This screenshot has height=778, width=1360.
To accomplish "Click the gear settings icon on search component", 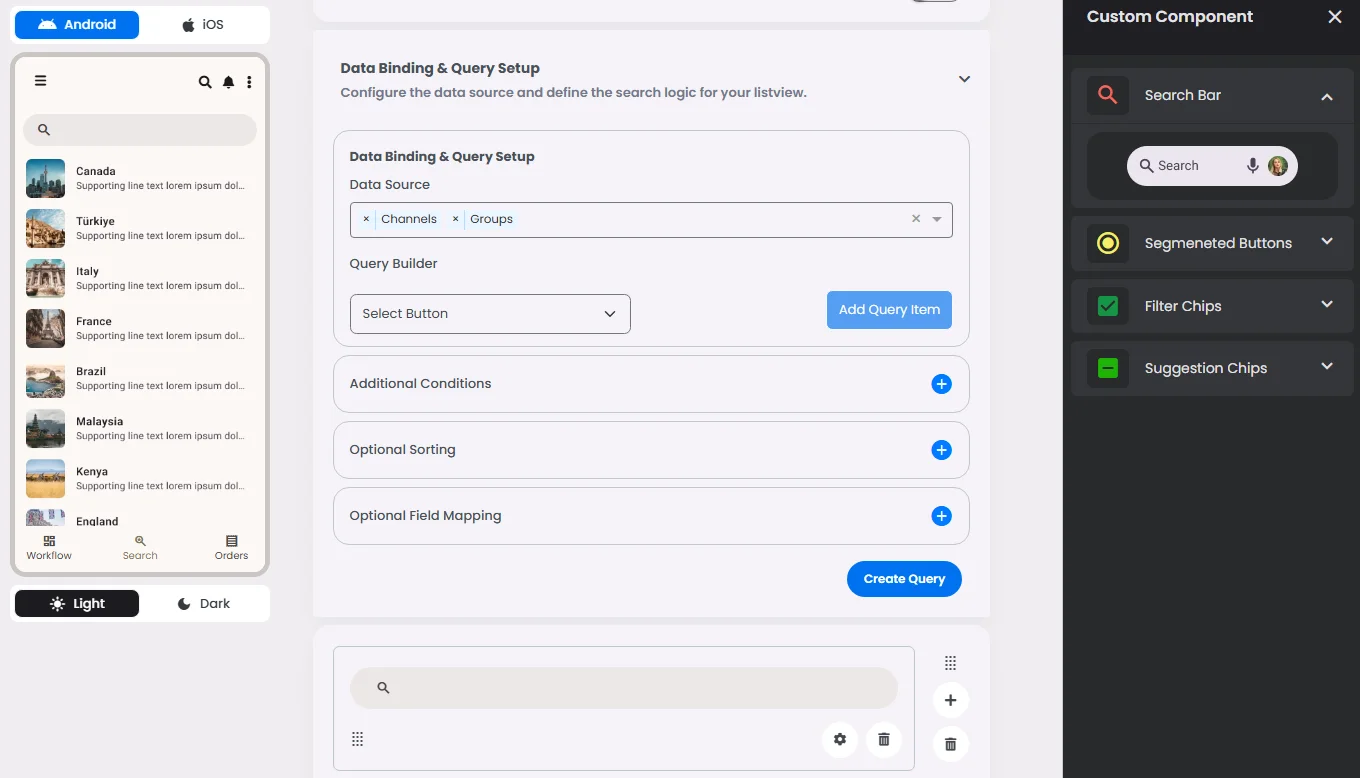I will click(x=840, y=739).
